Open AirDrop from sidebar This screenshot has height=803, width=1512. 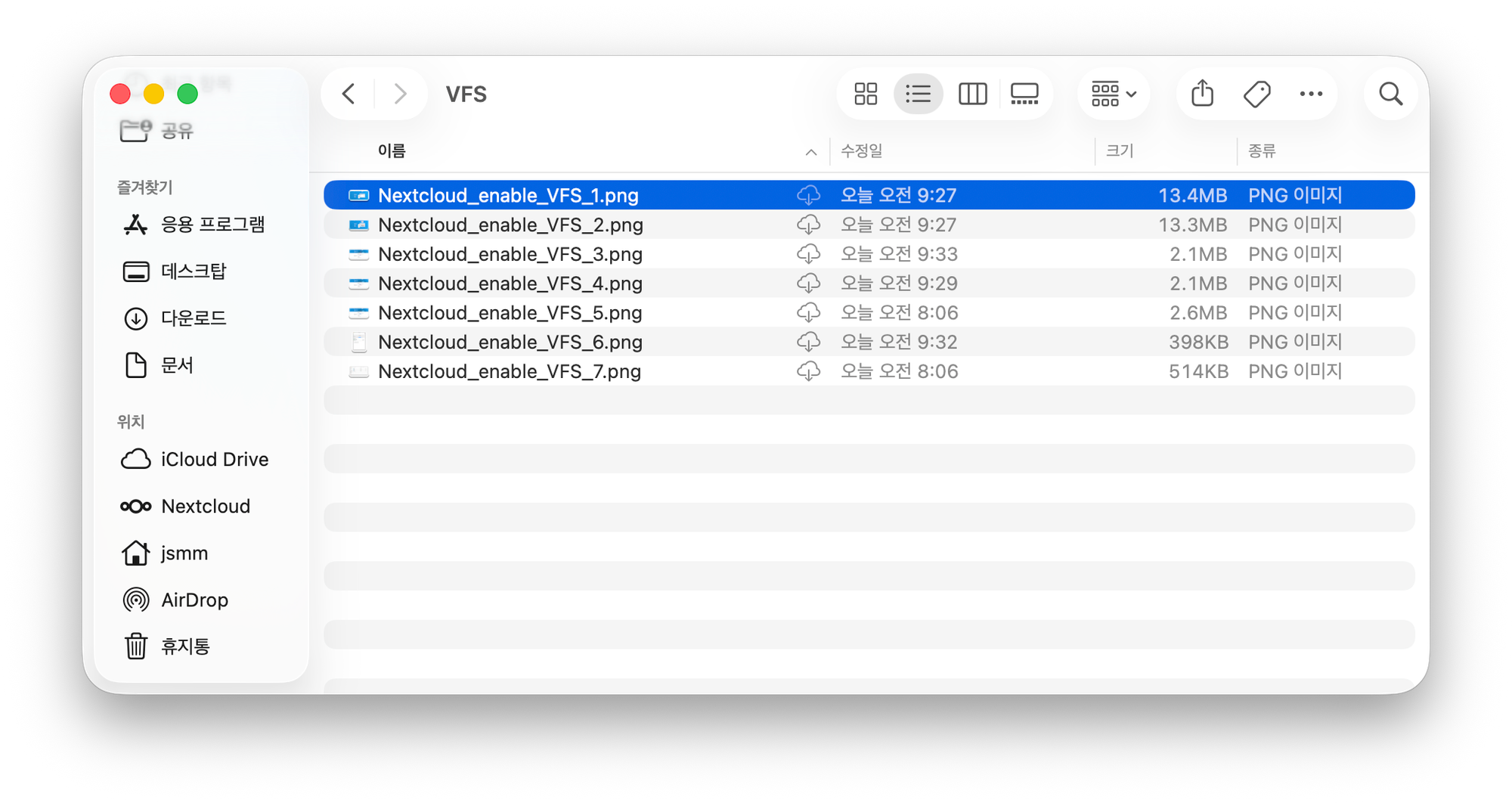click(194, 600)
